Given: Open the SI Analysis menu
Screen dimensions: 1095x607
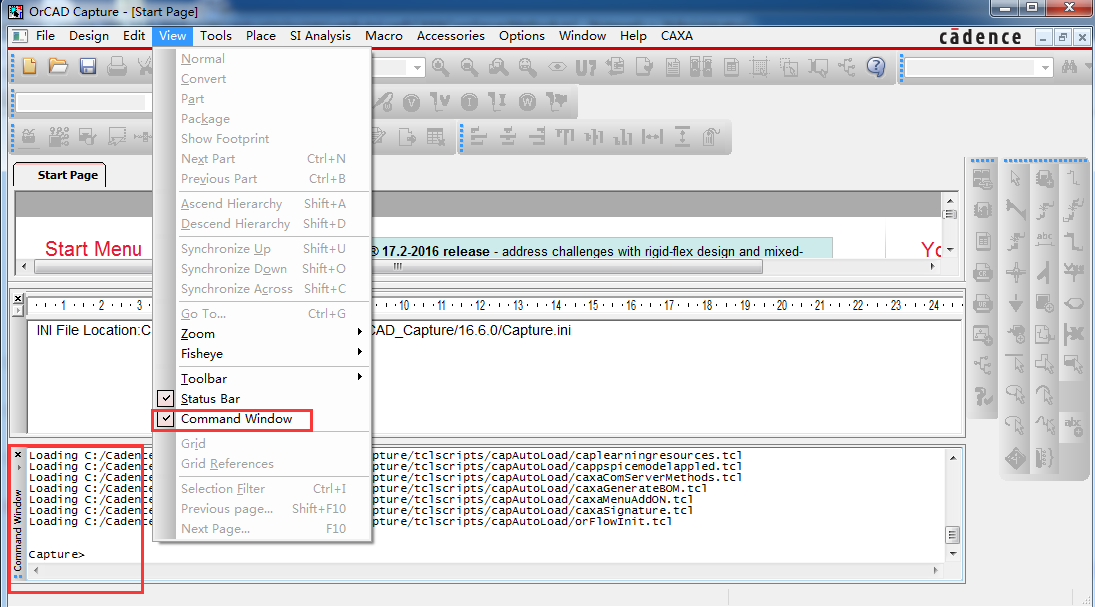Looking at the screenshot, I should (x=320, y=36).
